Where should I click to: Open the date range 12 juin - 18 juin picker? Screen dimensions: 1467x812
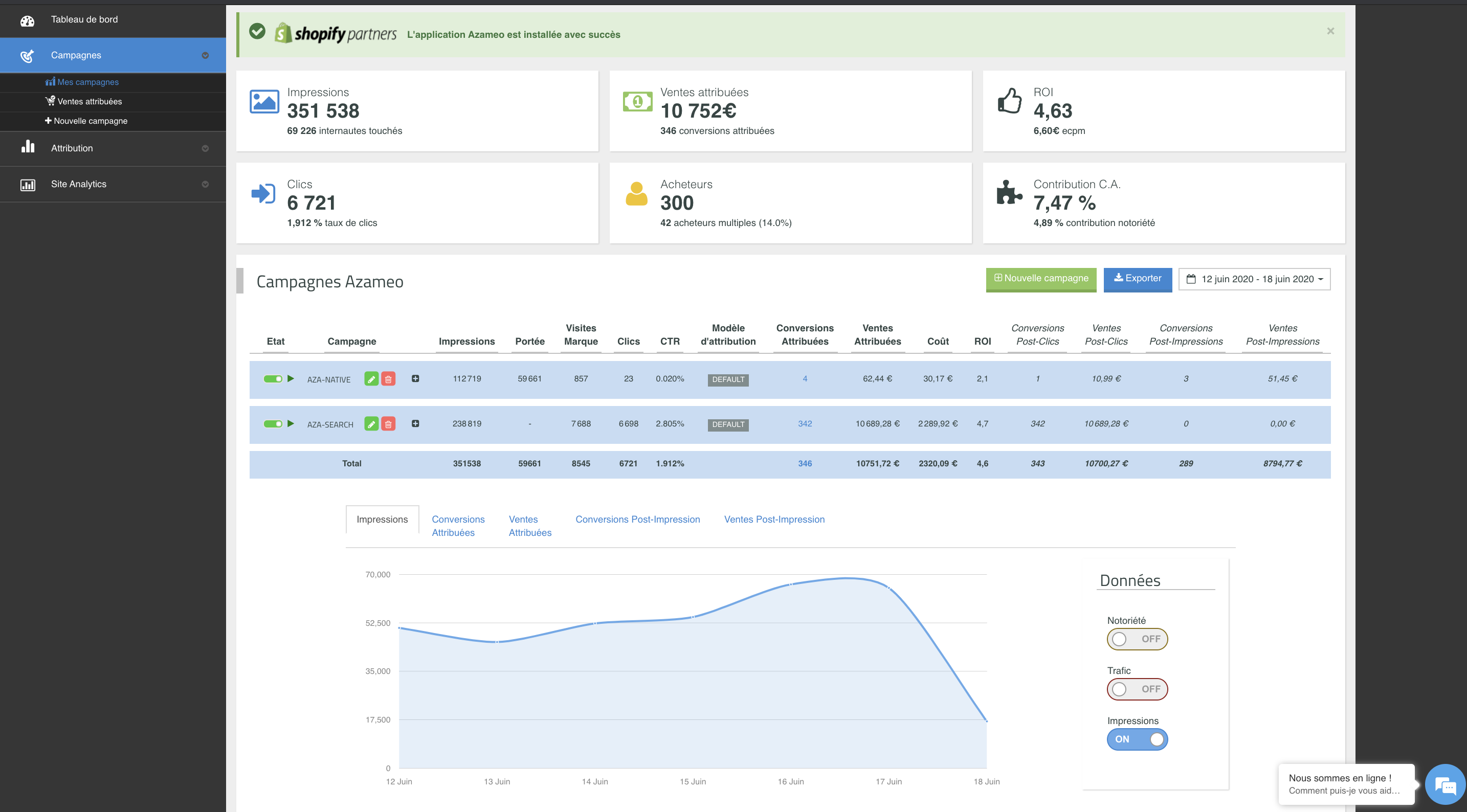point(1254,279)
